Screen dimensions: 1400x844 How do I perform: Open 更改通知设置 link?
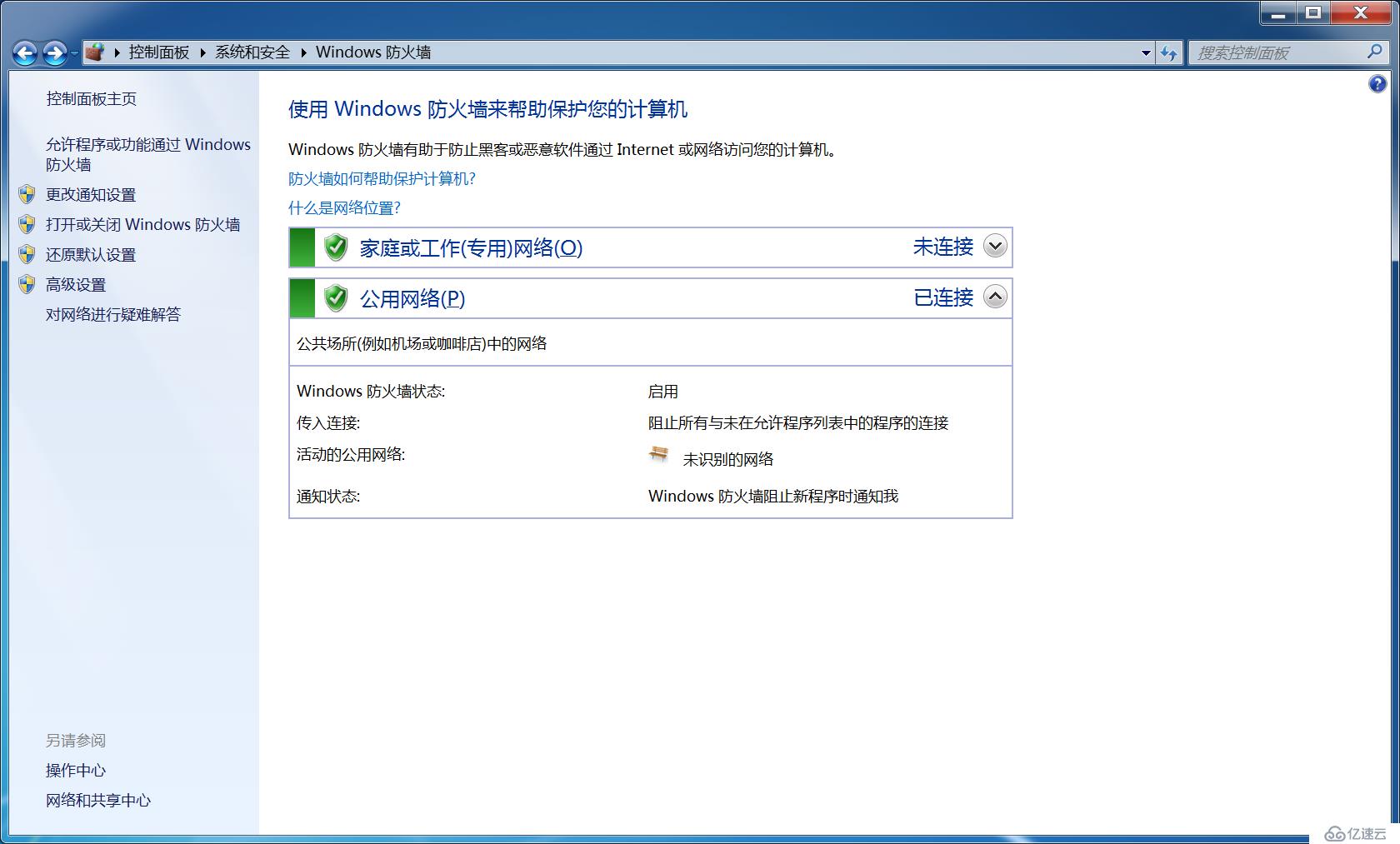tap(91, 195)
